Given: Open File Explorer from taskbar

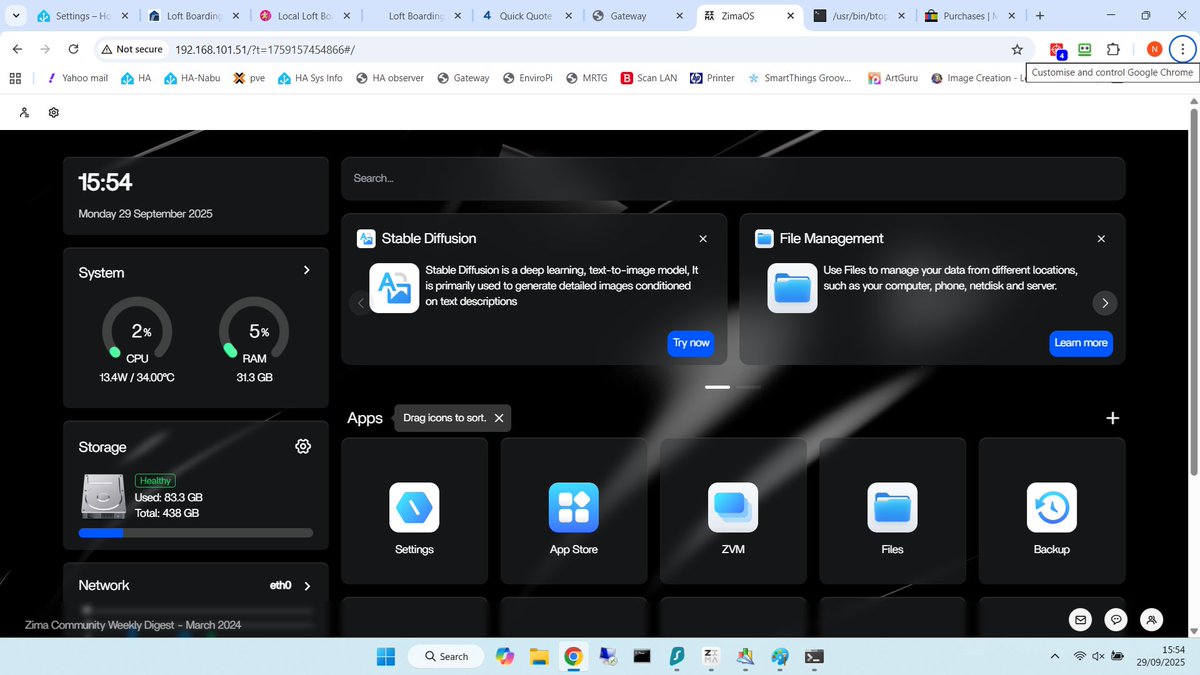Looking at the screenshot, I should (x=540, y=656).
